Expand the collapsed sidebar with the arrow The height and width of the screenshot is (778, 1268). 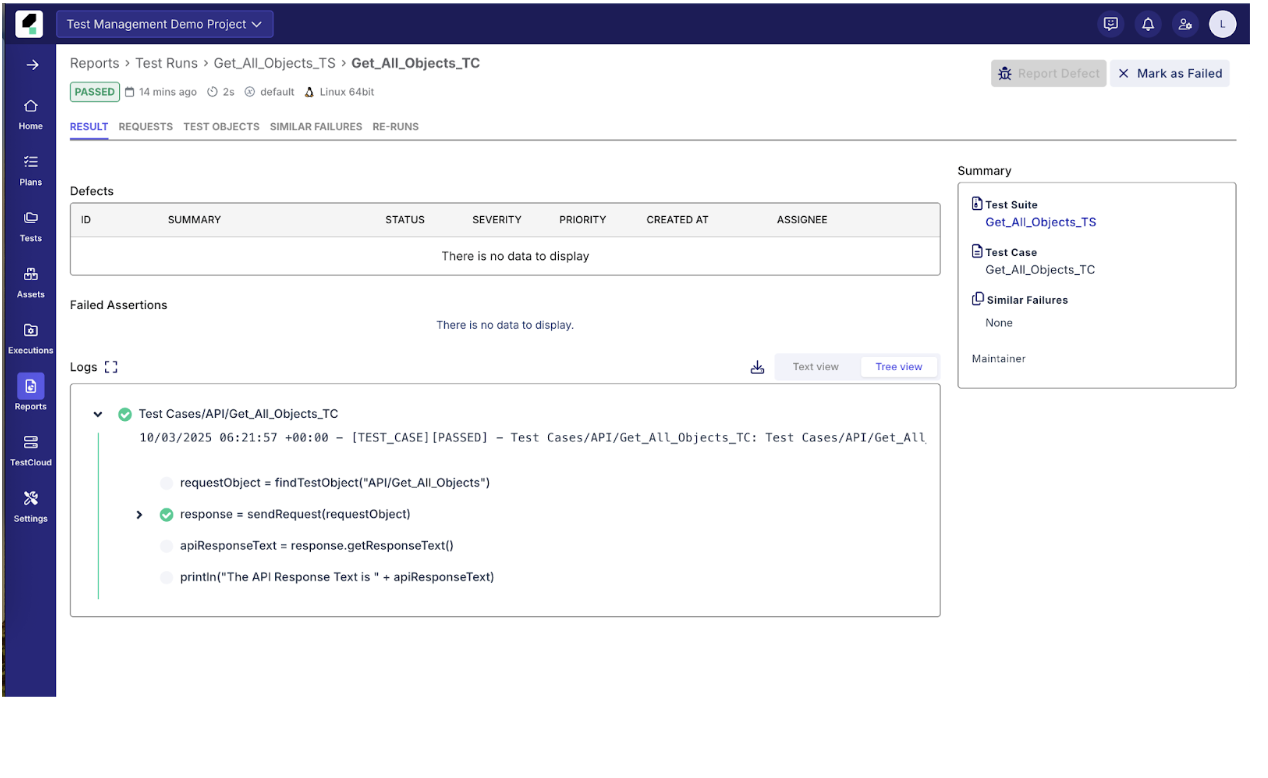point(29,64)
